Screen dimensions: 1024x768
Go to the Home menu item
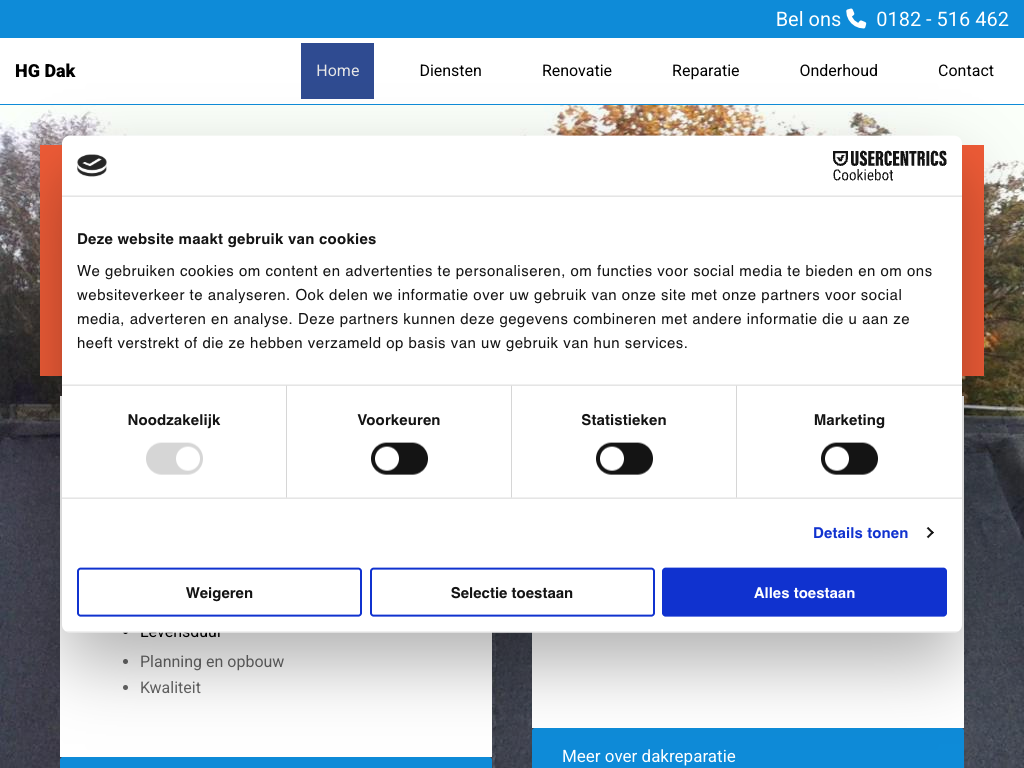[337, 71]
